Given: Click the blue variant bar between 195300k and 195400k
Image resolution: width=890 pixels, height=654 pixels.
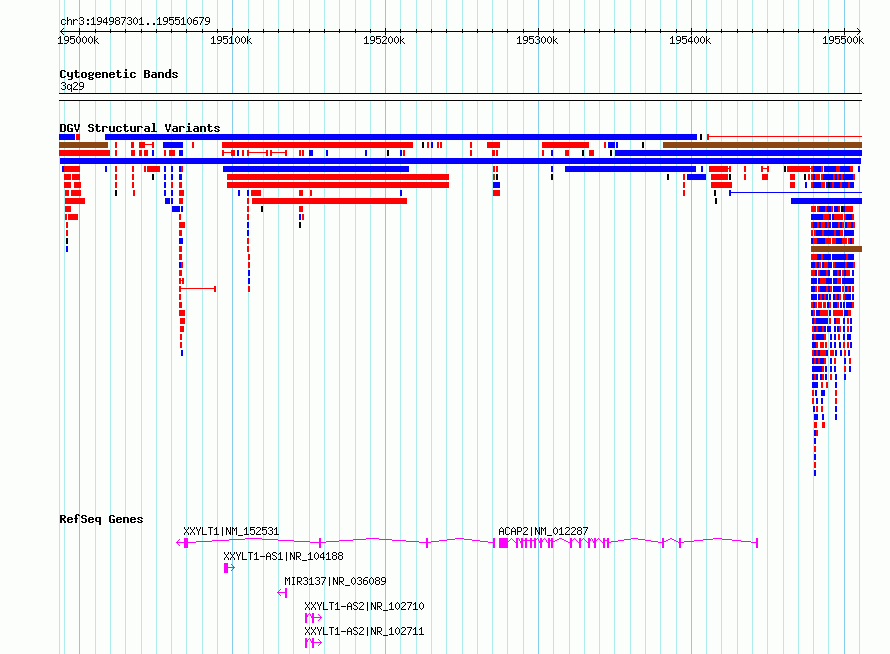Looking at the screenshot, I should (630, 169).
